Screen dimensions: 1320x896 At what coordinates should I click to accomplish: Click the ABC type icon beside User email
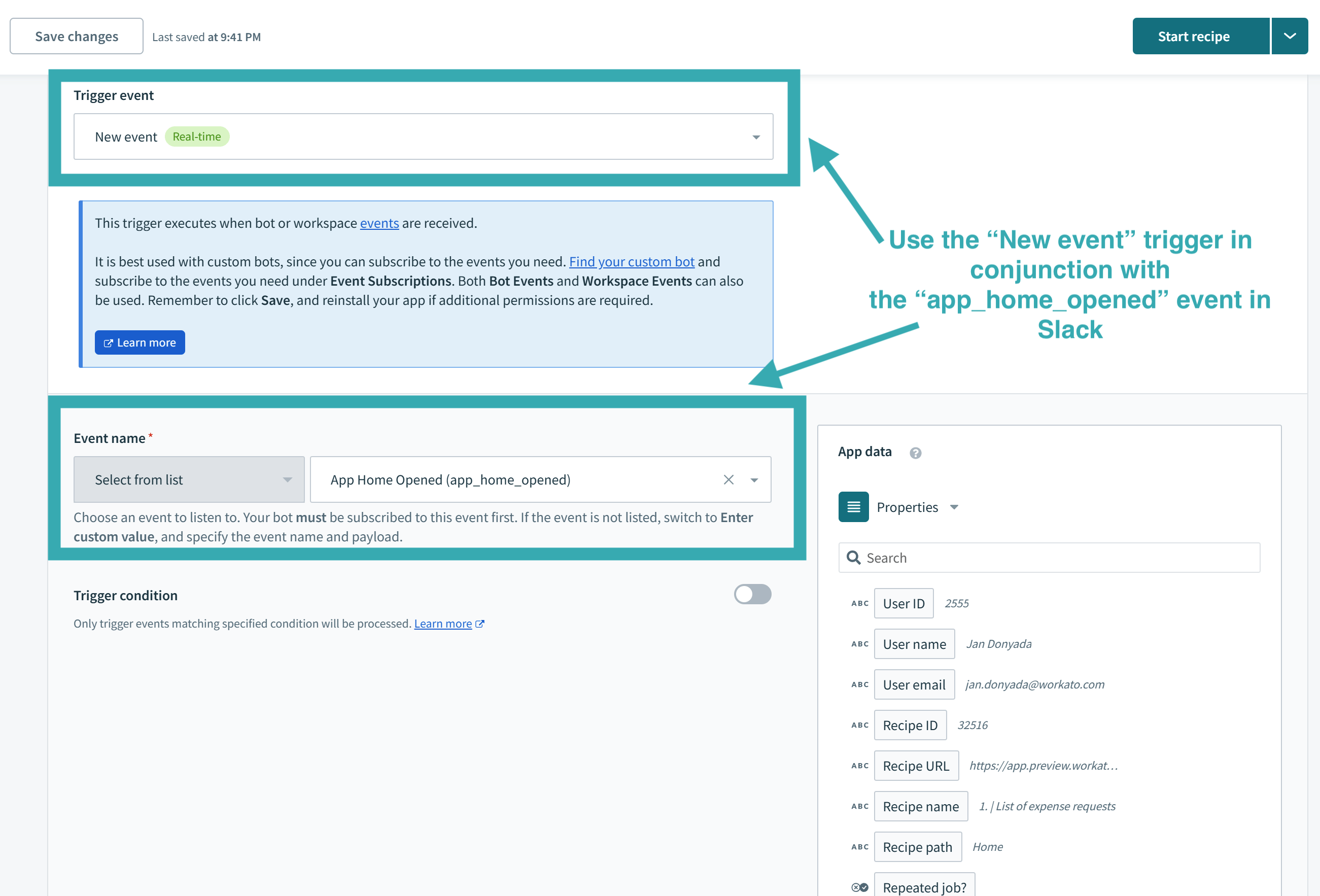(x=860, y=684)
